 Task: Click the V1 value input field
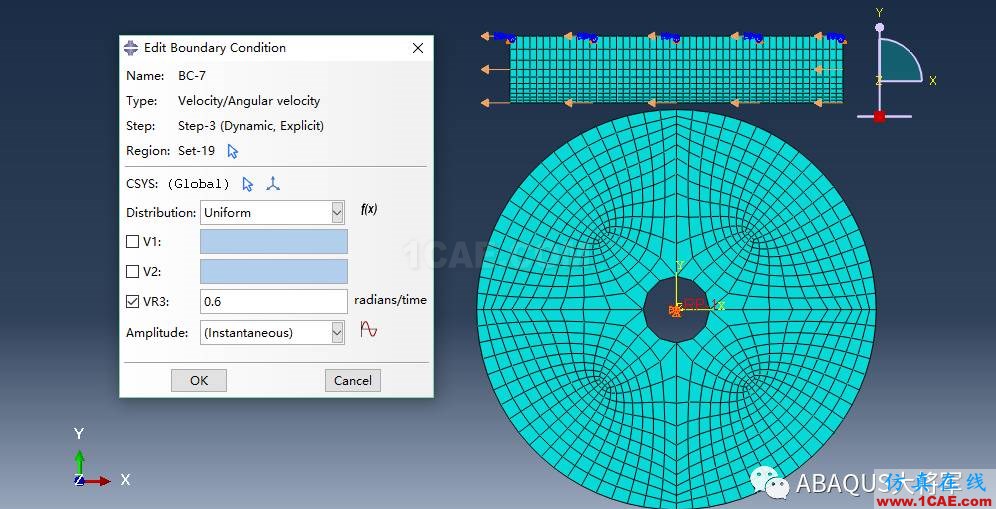[x=274, y=241]
